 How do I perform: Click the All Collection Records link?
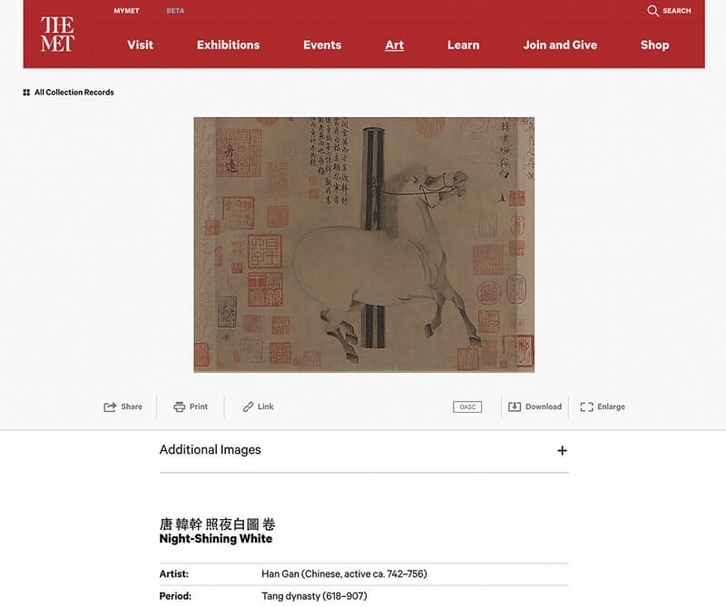pyautogui.click(x=74, y=93)
